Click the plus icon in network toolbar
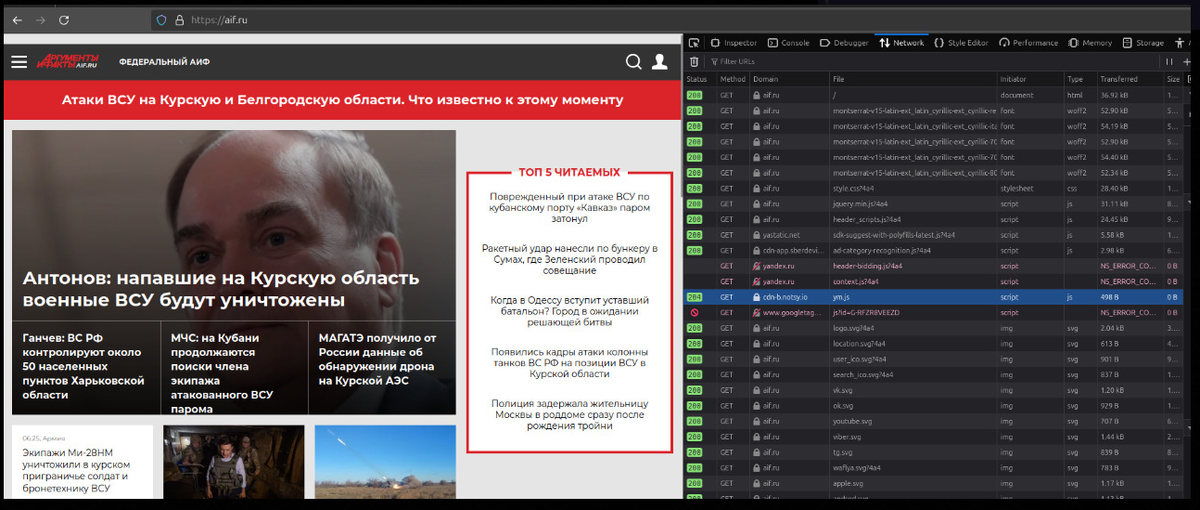This screenshot has height=510, width=1200. click(x=1188, y=62)
